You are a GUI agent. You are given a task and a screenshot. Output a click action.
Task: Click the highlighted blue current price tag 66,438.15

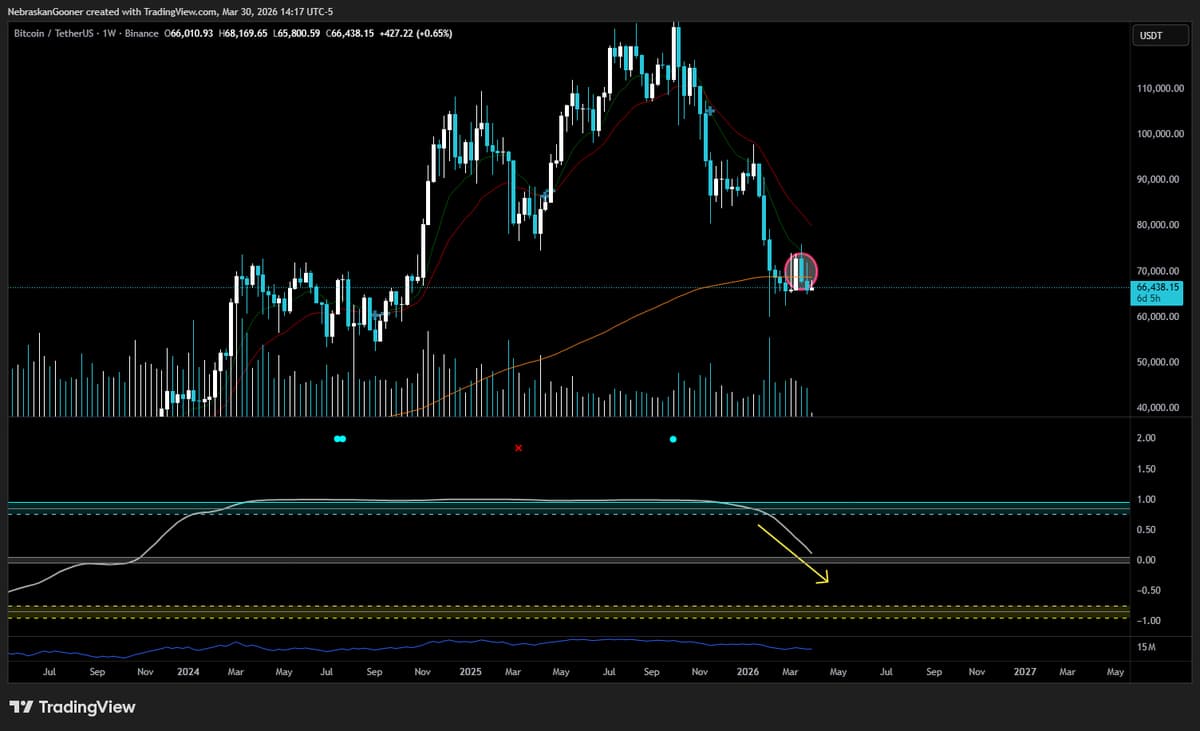click(x=1155, y=285)
